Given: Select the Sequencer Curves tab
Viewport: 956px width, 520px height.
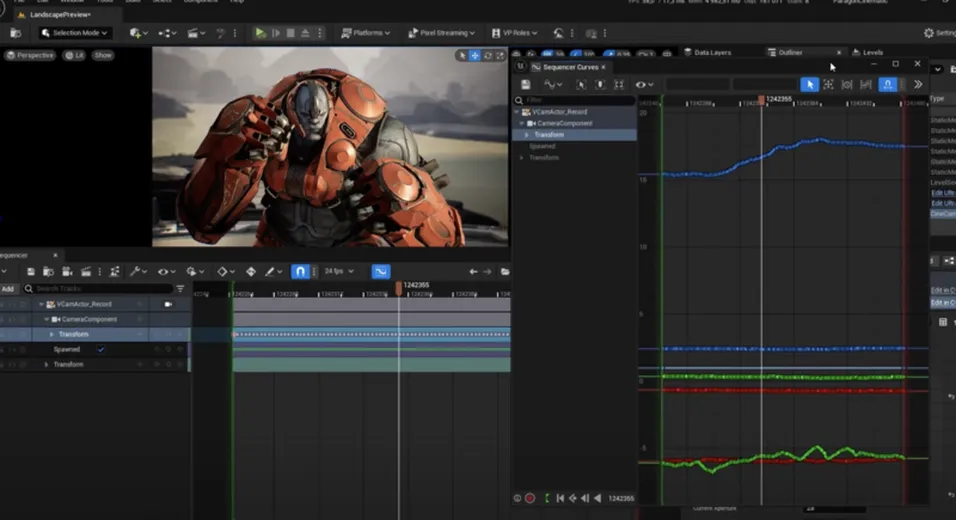Looking at the screenshot, I should click(569, 67).
